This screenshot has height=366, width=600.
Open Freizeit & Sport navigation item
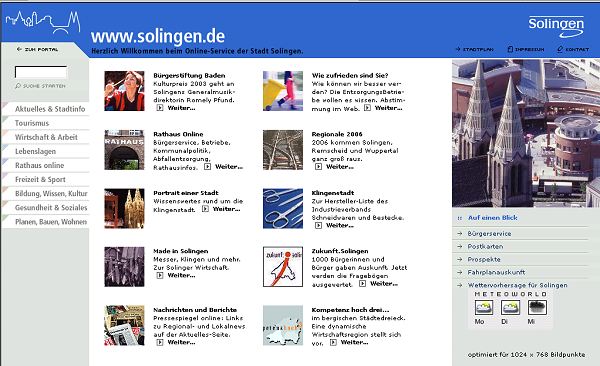coord(40,180)
